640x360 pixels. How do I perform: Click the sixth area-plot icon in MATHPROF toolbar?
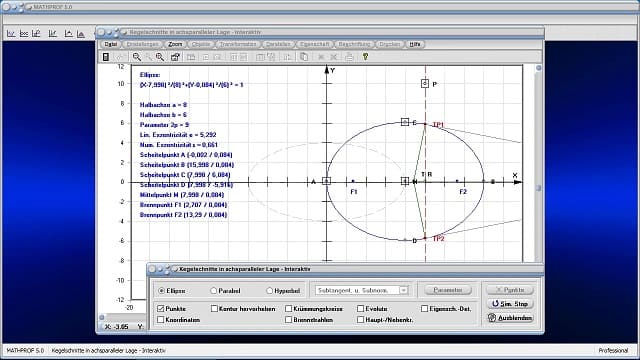(81, 34)
